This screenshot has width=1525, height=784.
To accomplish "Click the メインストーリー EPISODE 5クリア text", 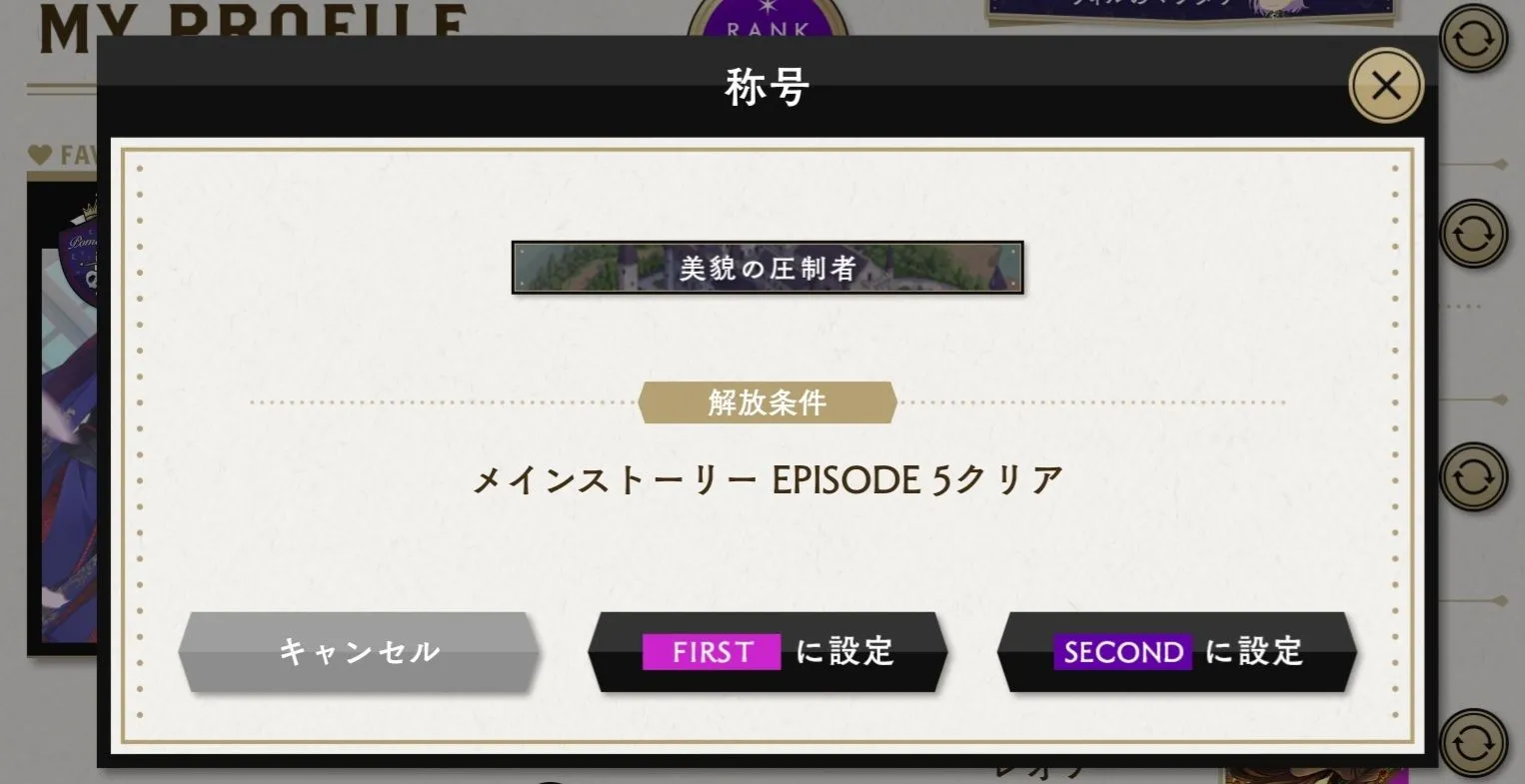I will tap(767, 481).
